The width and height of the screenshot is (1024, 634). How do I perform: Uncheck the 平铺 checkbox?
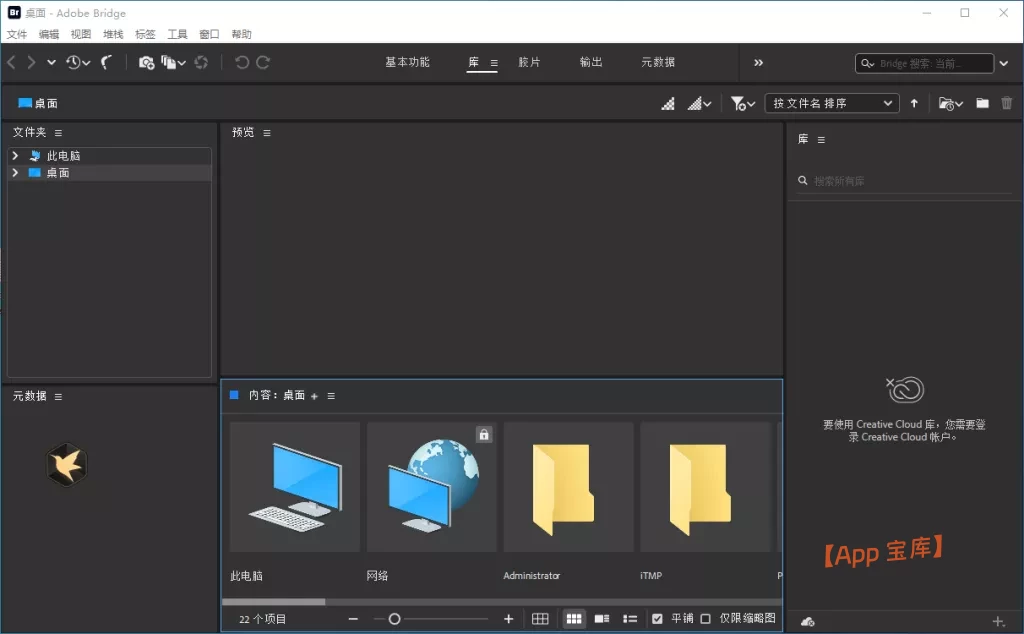pos(657,618)
